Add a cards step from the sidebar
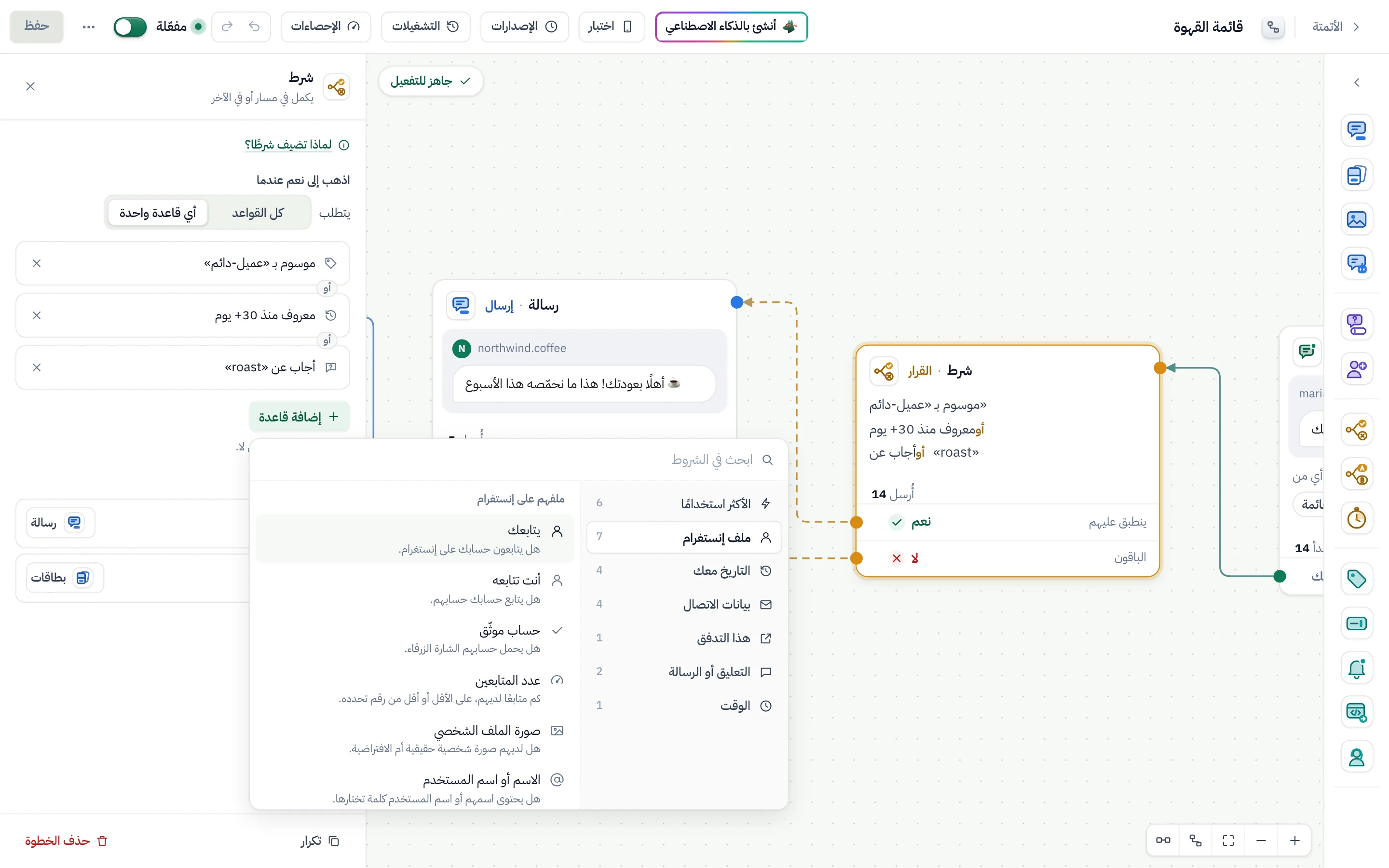 click(x=1356, y=175)
